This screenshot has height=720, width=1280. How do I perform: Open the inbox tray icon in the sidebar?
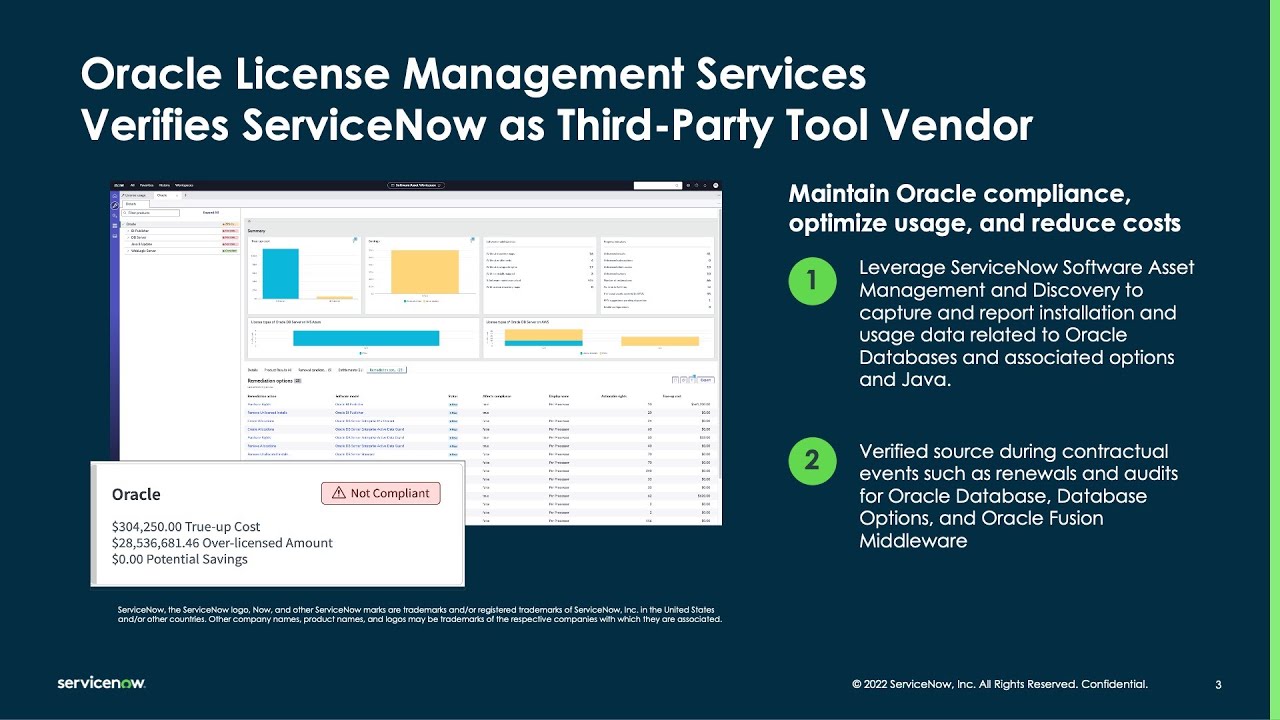[115, 236]
